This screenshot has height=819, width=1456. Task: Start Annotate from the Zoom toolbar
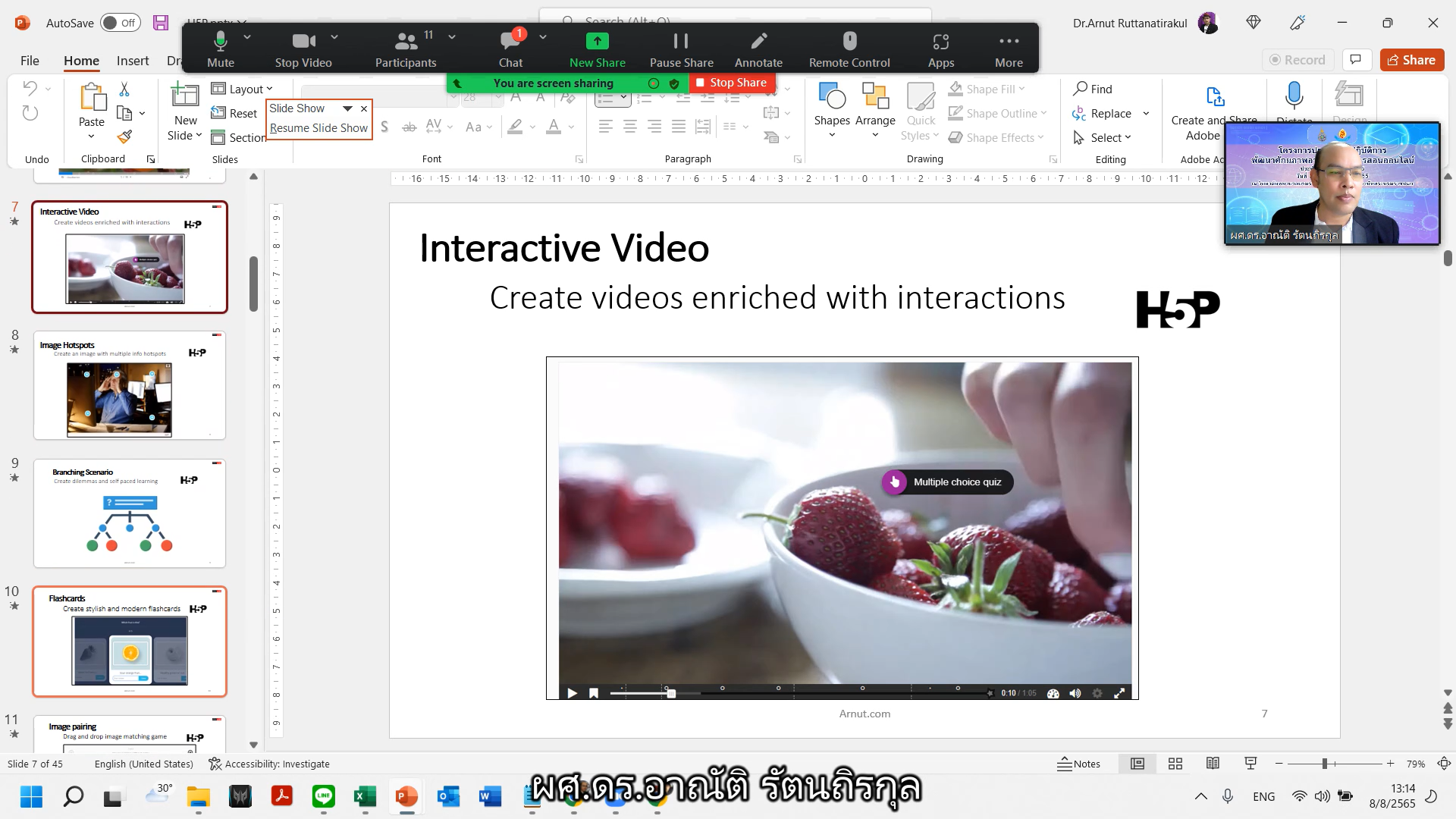tap(758, 48)
